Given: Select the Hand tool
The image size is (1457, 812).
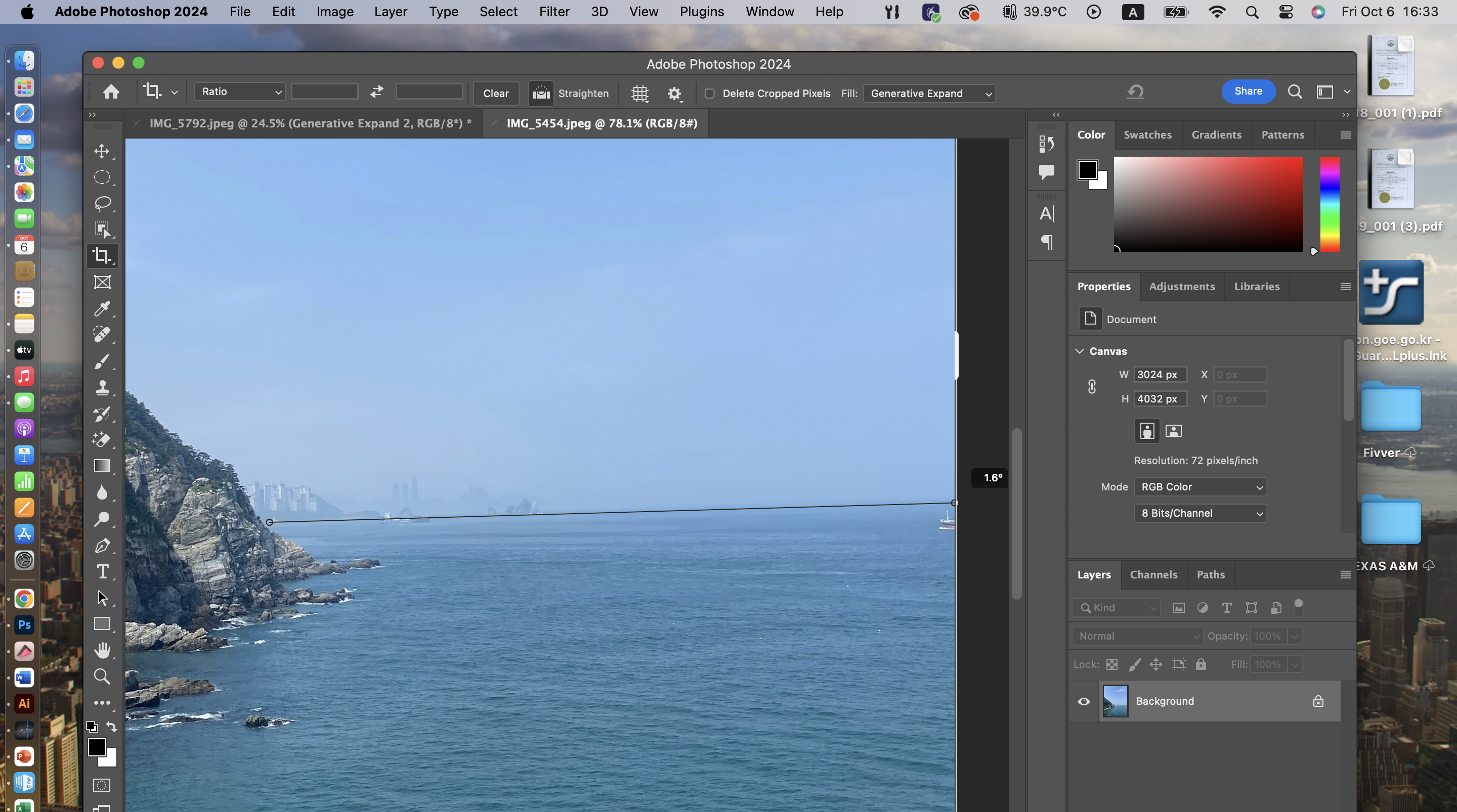Looking at the screenshot, I should coord(102,650).
